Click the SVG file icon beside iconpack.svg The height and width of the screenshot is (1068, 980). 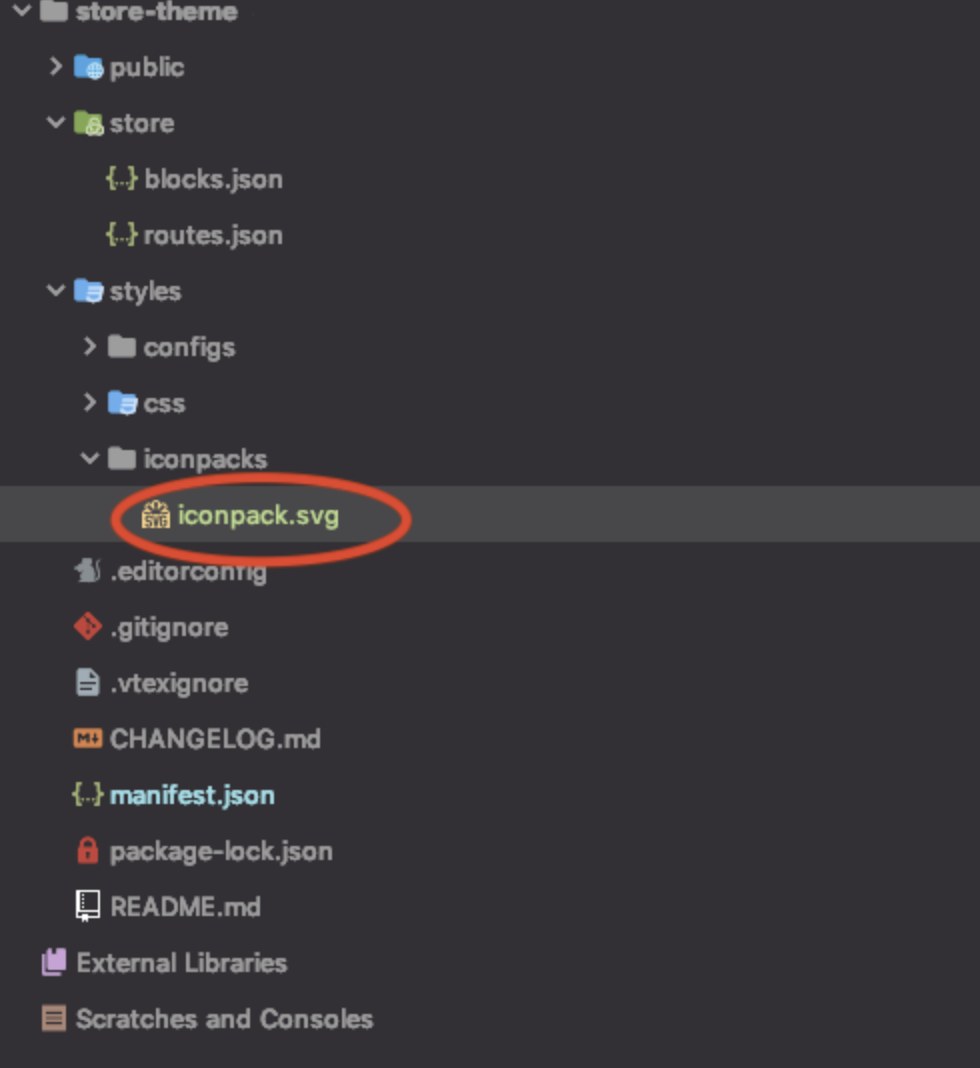[155, 515]
